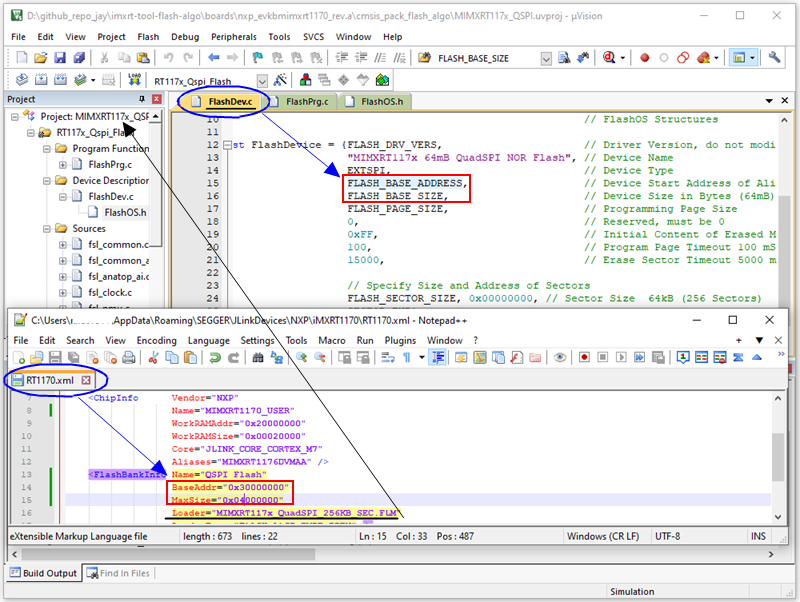Close the RT1170.xml tab in Notepad++
800x602 pixels.
pyautogui.click(x=85, y=381)
